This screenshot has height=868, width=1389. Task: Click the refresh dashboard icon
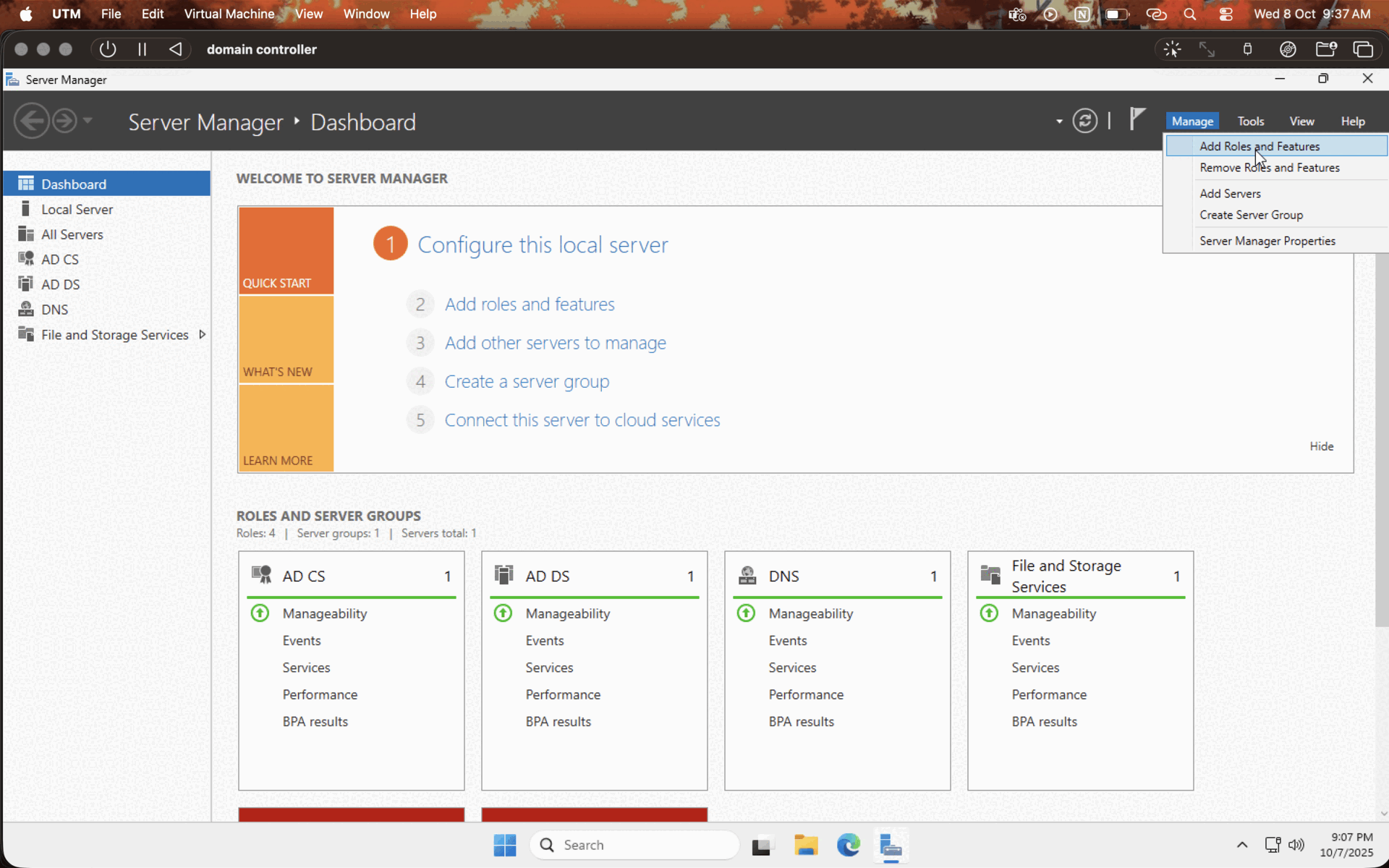tap(1084, 121)
